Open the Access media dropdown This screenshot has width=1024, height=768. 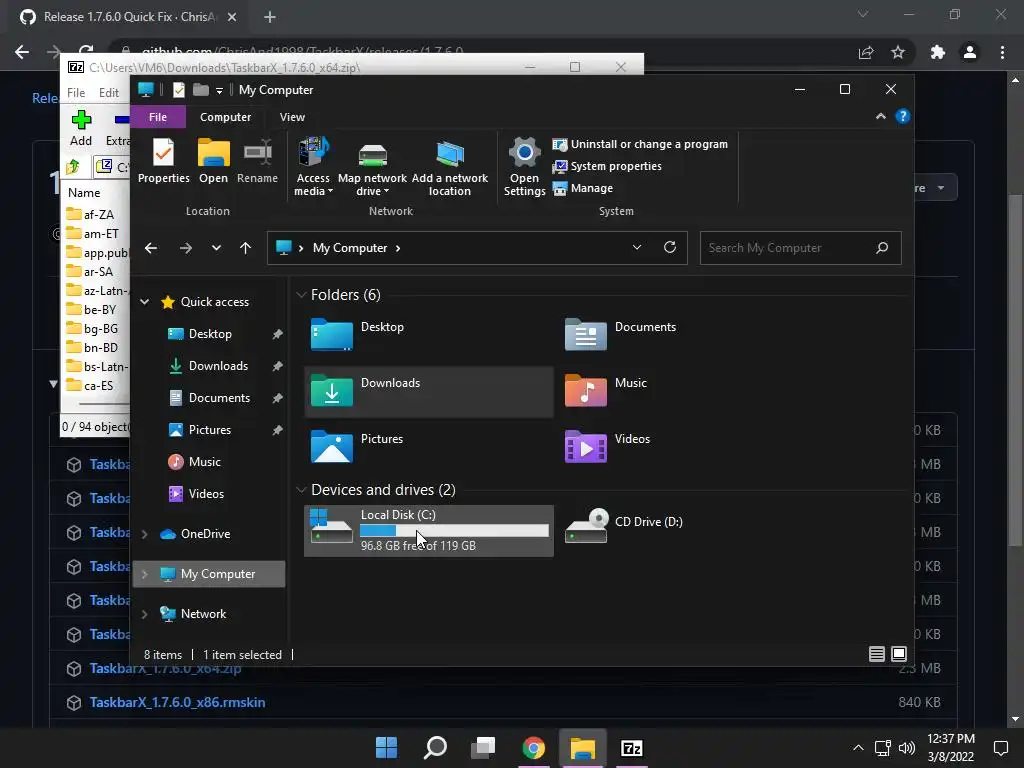tap(313, 167)
